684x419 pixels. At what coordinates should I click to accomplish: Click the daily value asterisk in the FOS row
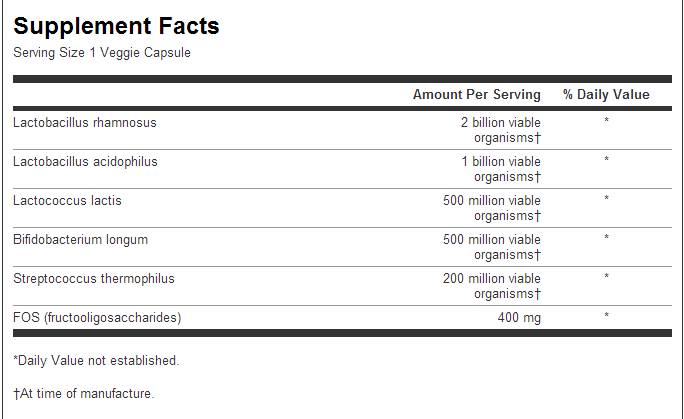click(x=606, y=318)
